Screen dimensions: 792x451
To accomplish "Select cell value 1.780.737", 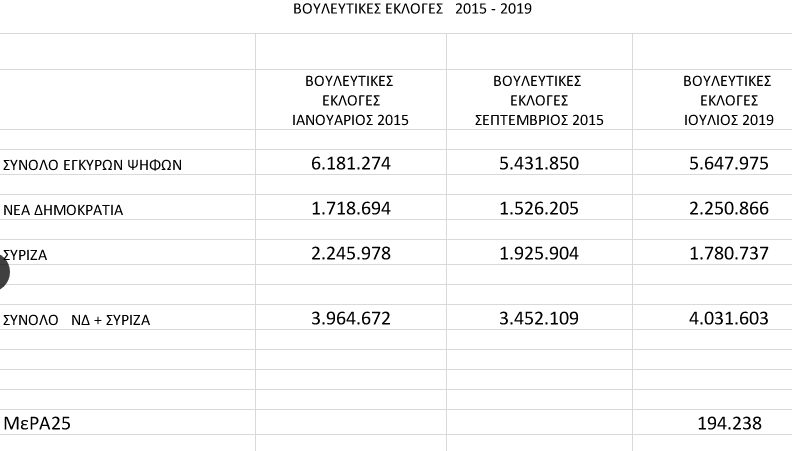I will point(729,253).
